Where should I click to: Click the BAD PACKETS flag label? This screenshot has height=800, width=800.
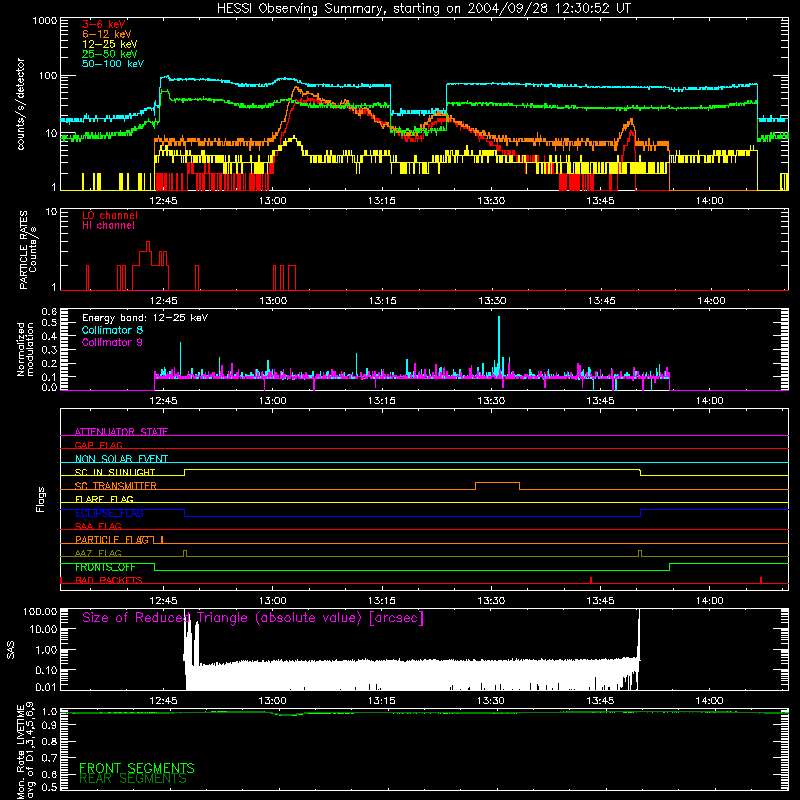(109, 580)
